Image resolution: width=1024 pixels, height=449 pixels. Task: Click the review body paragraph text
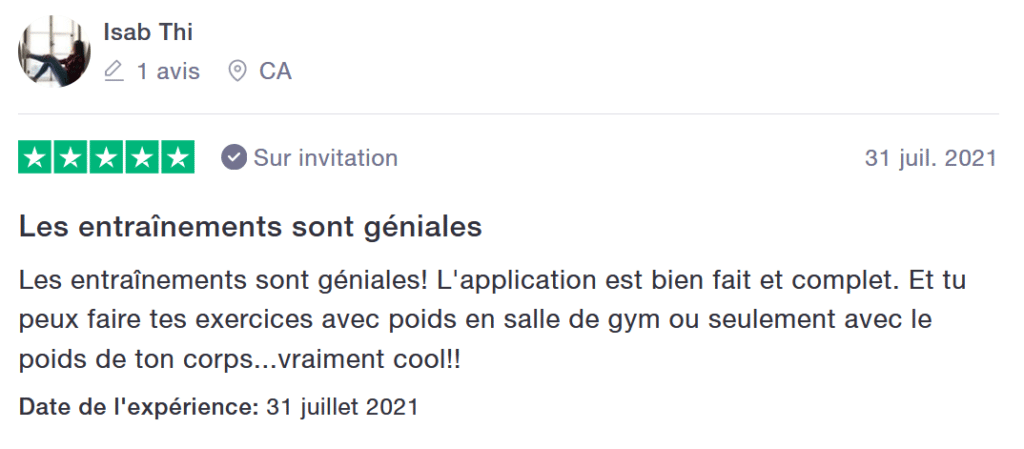(x=490, y=322)
